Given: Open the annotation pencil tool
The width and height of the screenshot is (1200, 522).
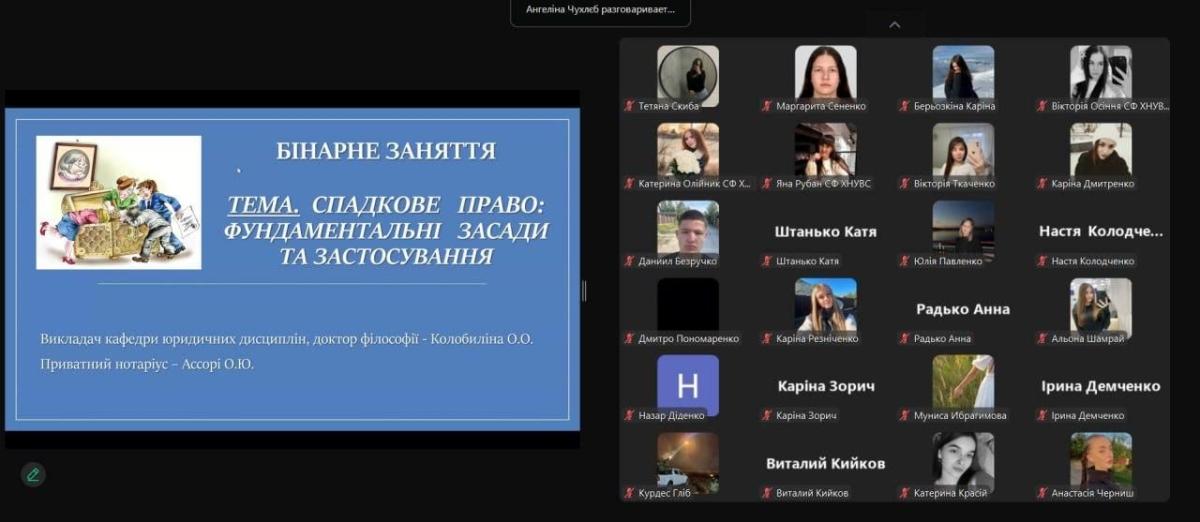Looking at the screenshot, I should 33,474.
